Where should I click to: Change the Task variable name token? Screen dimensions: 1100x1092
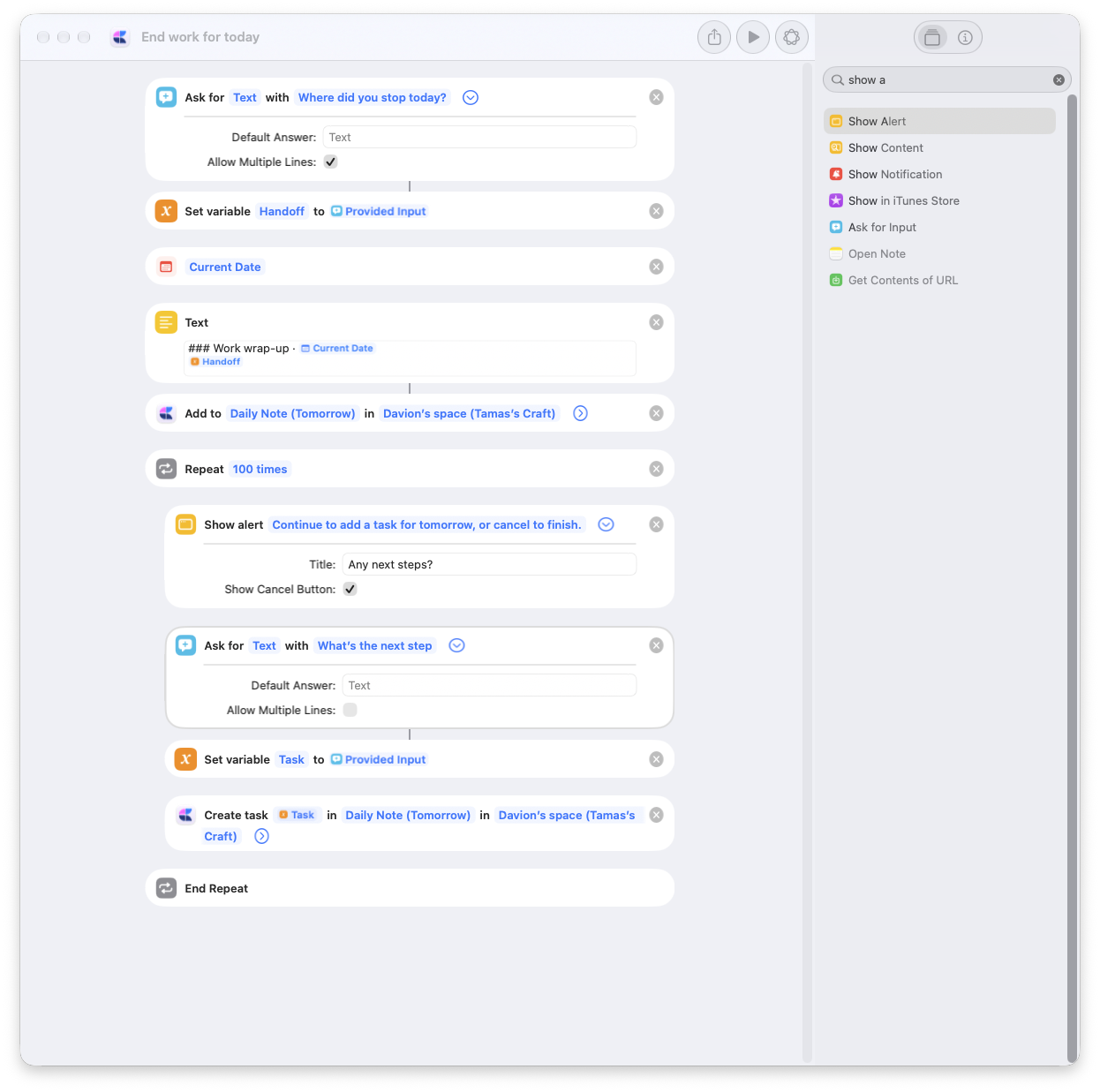pos(291,759)
